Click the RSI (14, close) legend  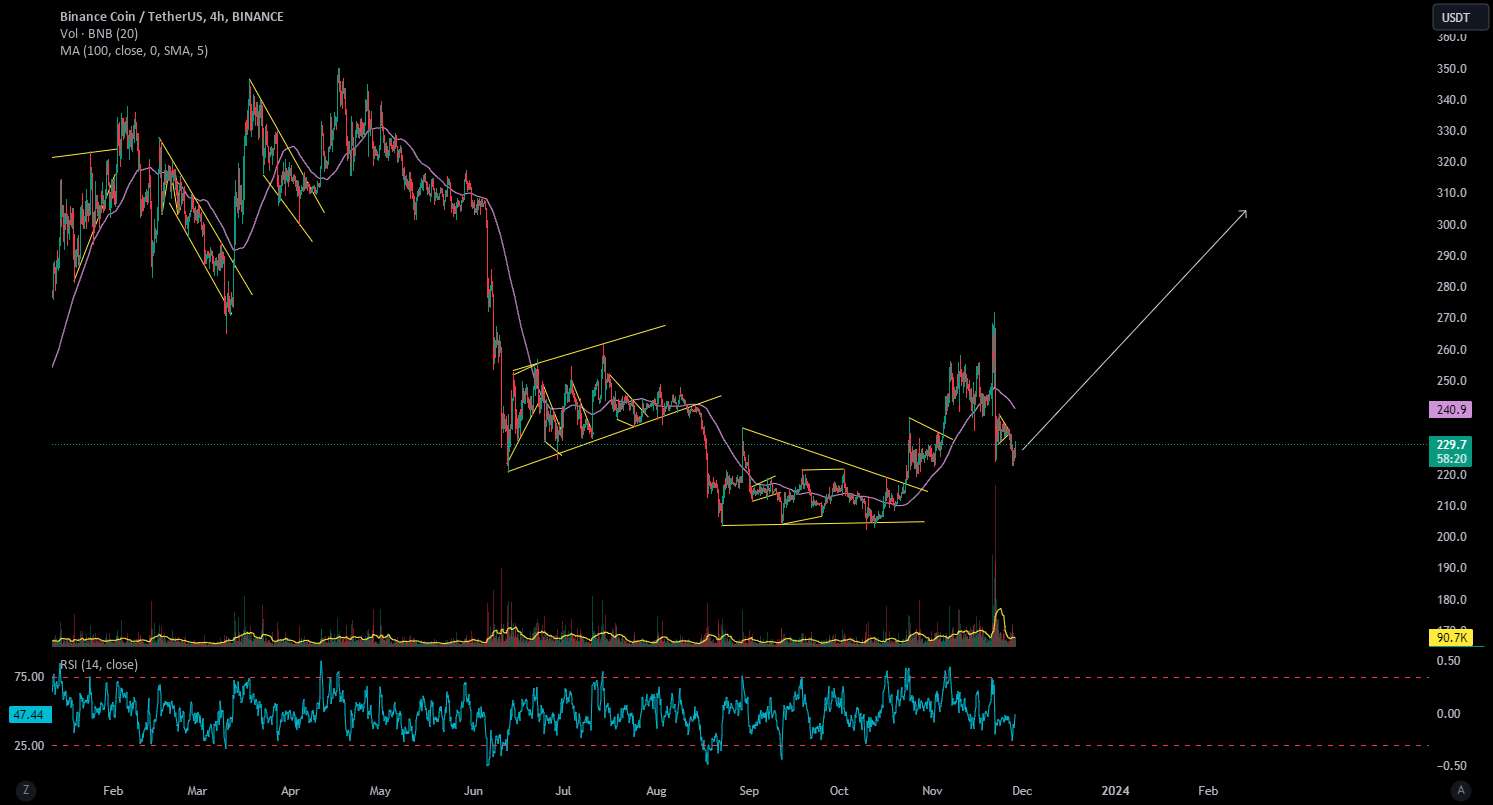click(x=98, y=664)
